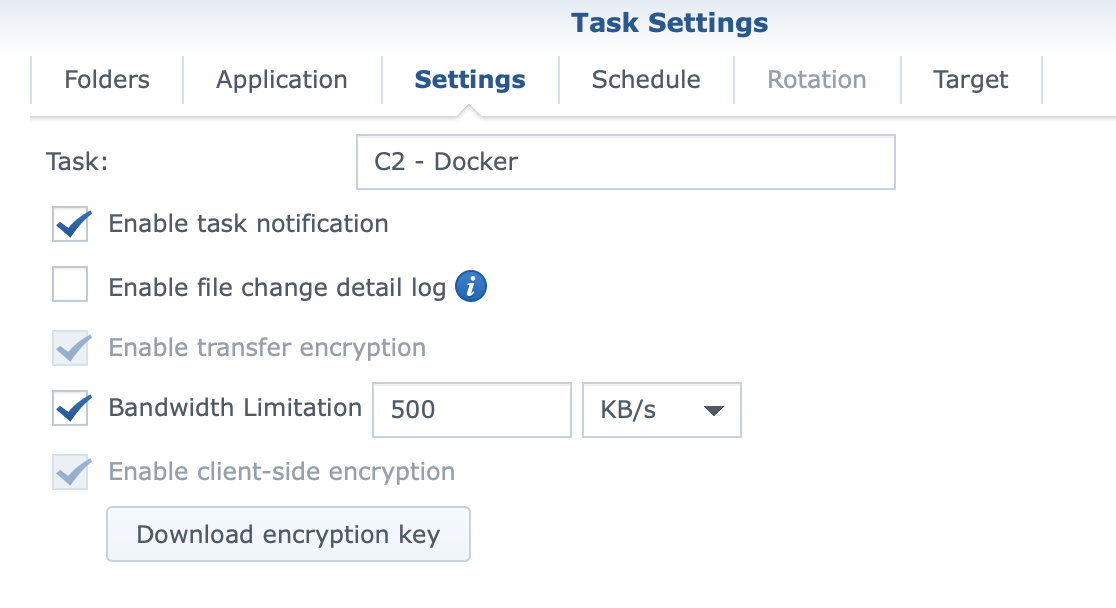Enable file change detail log checkbox

pos(70,284)
